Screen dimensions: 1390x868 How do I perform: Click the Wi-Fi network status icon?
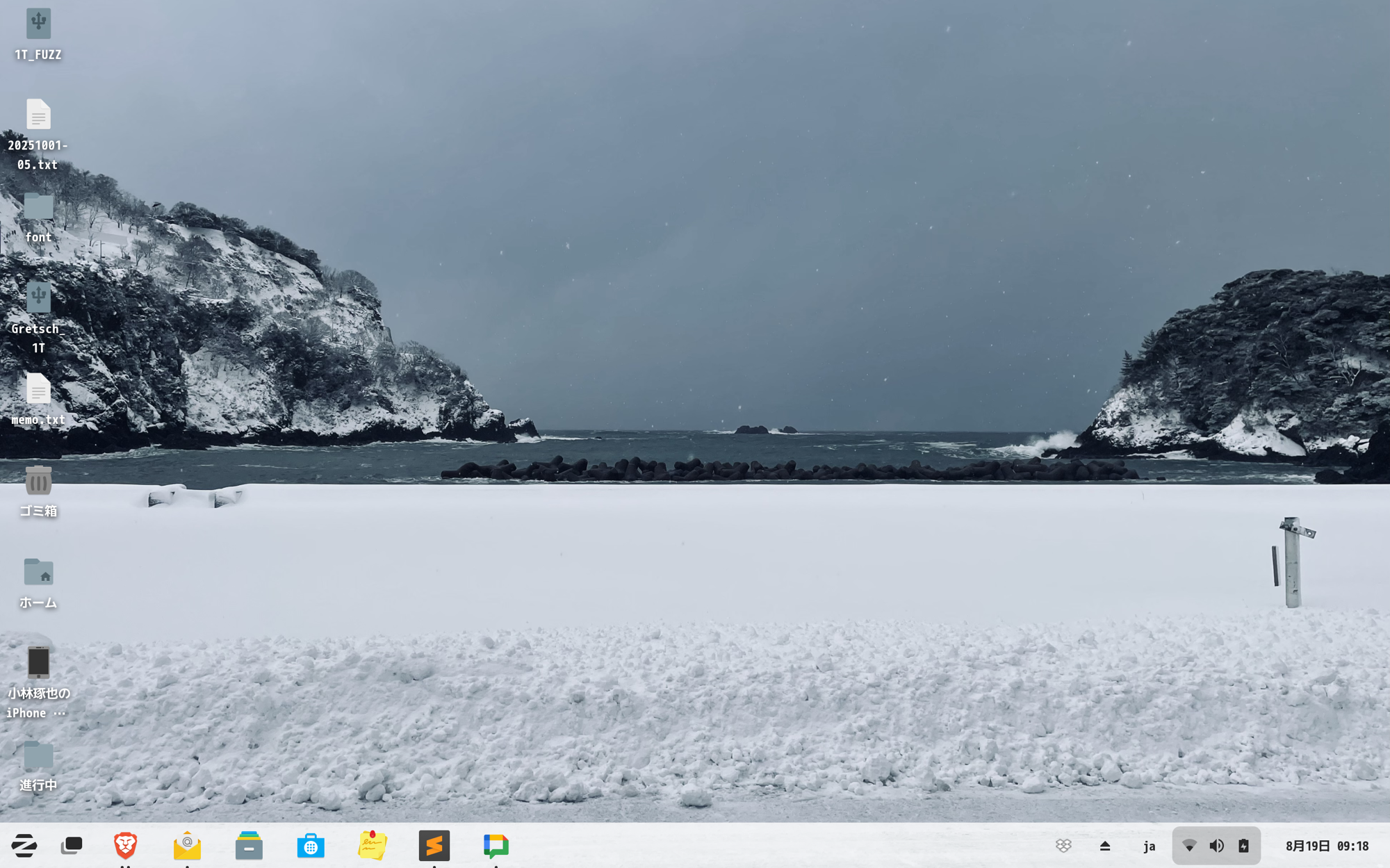click(1189, 846)
